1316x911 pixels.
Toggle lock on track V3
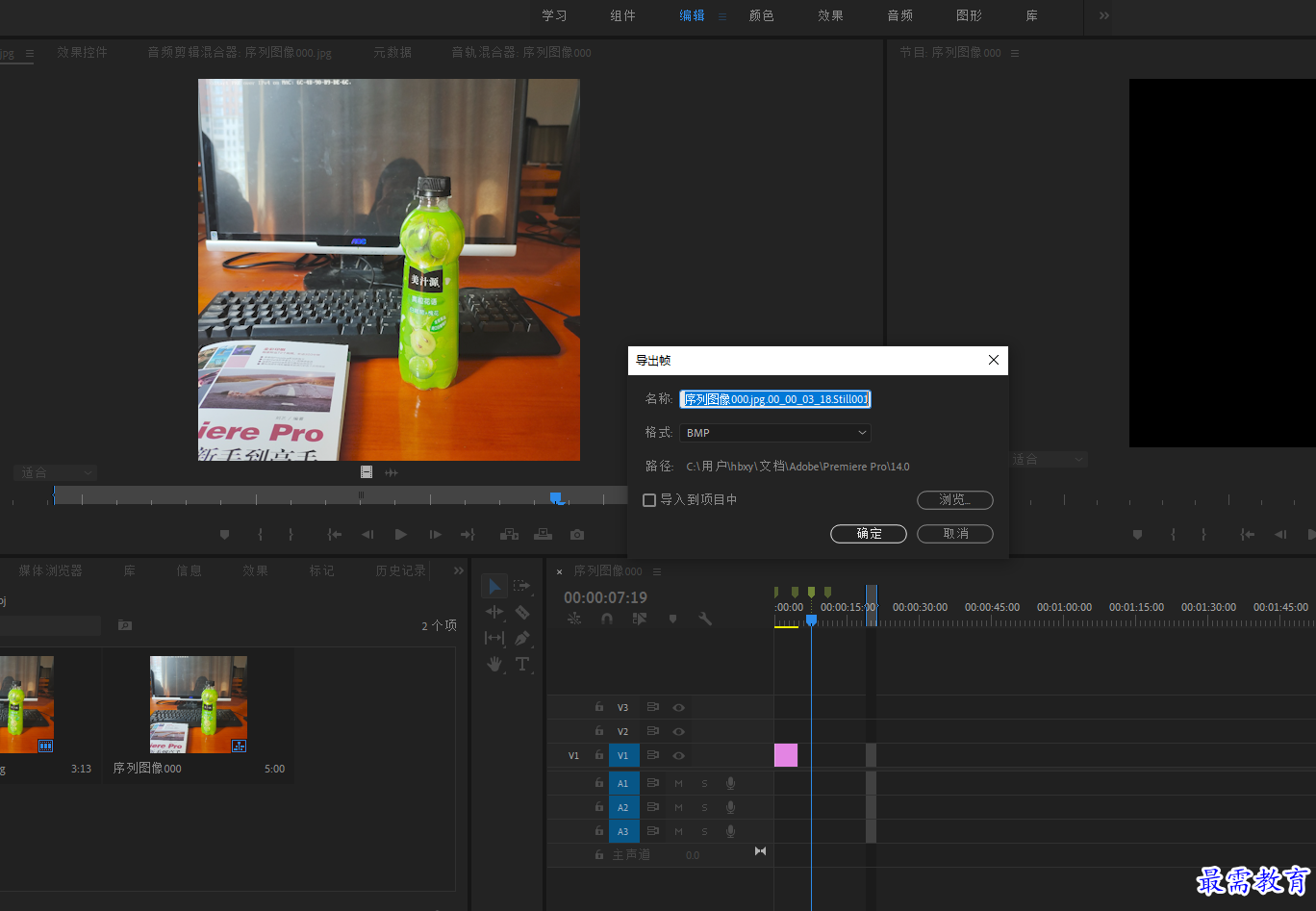coord(598,707)
